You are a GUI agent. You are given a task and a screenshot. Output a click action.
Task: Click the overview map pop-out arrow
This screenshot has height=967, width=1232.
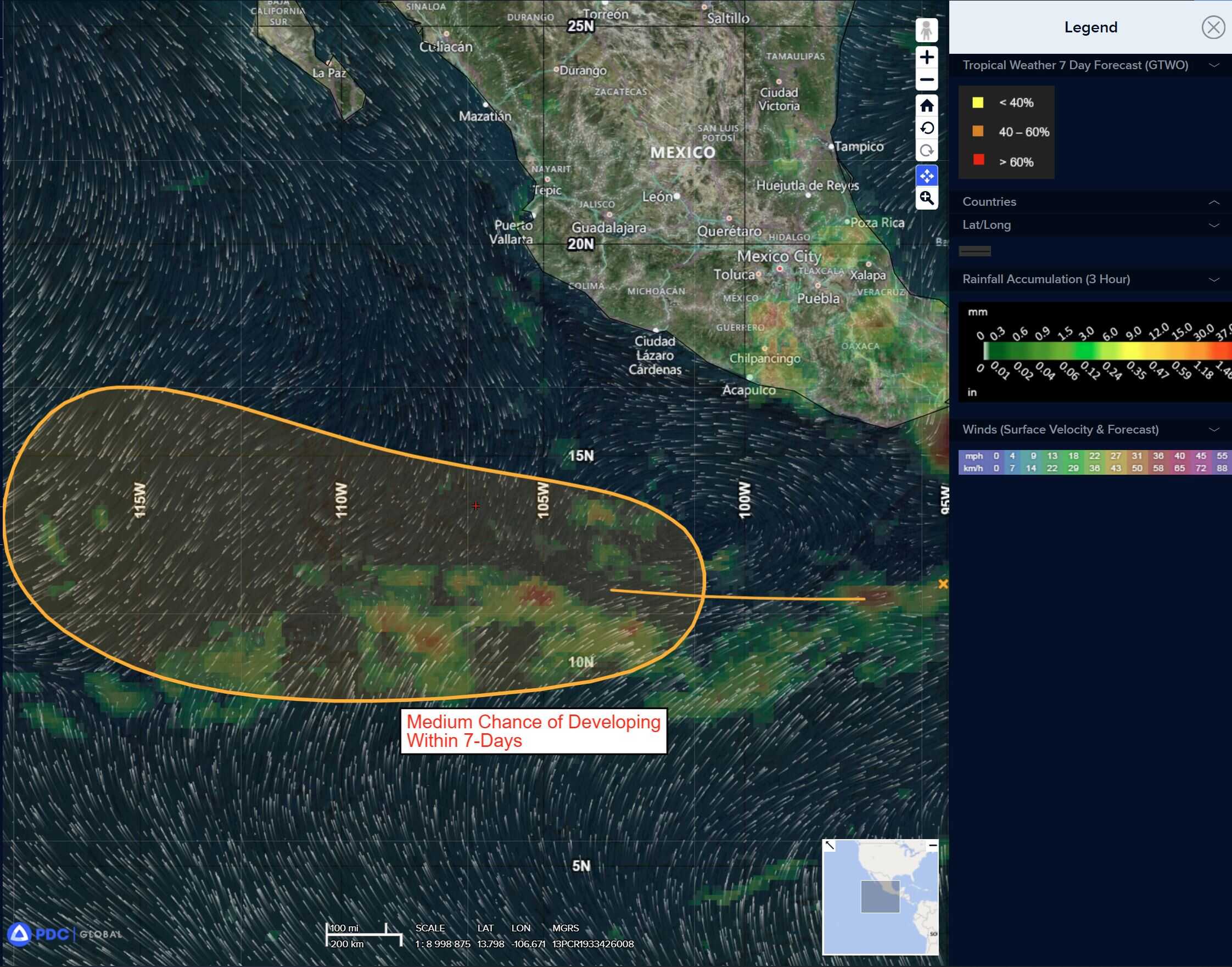pyautogui.click(x=830, y=845)
